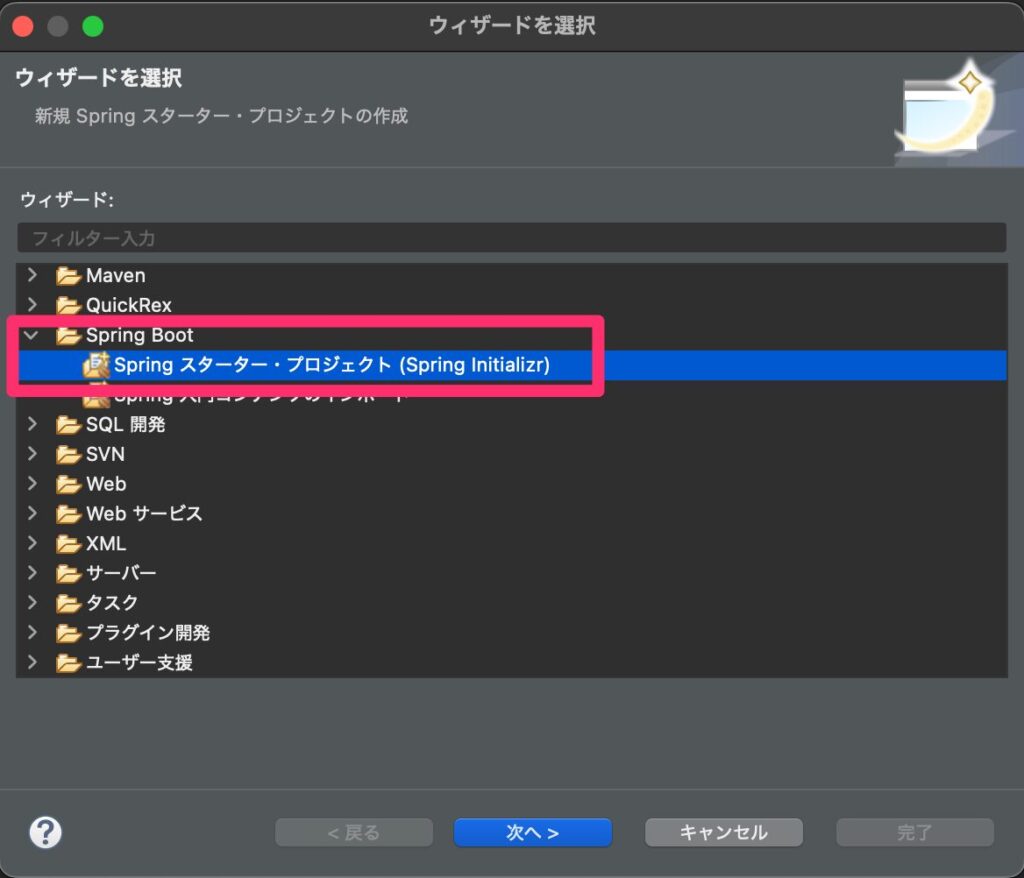Select the サーバー tree label
1024x878 pixels.
[121, 574]
